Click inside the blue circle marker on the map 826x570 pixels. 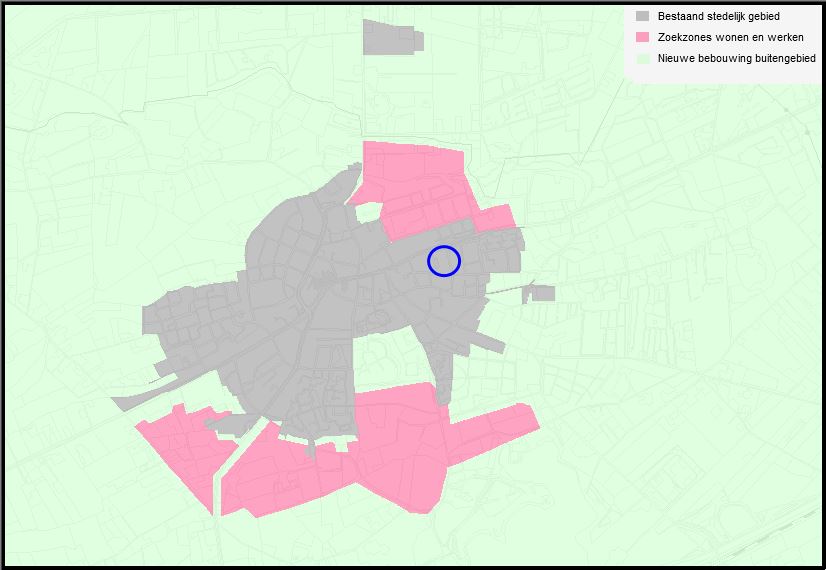444,261
